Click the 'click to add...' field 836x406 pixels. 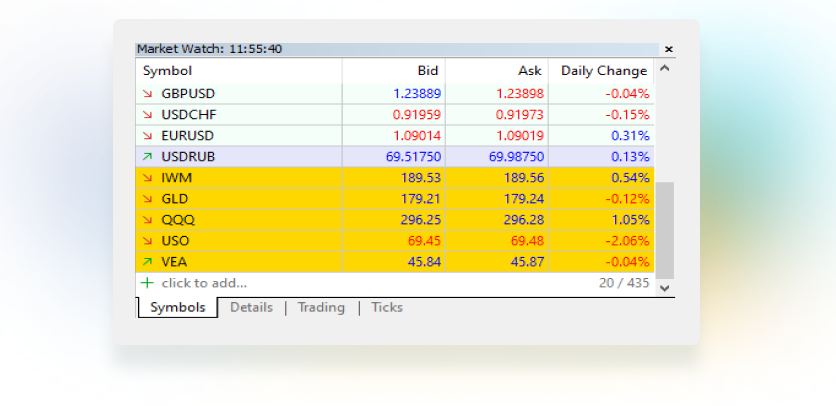(204, 283)
